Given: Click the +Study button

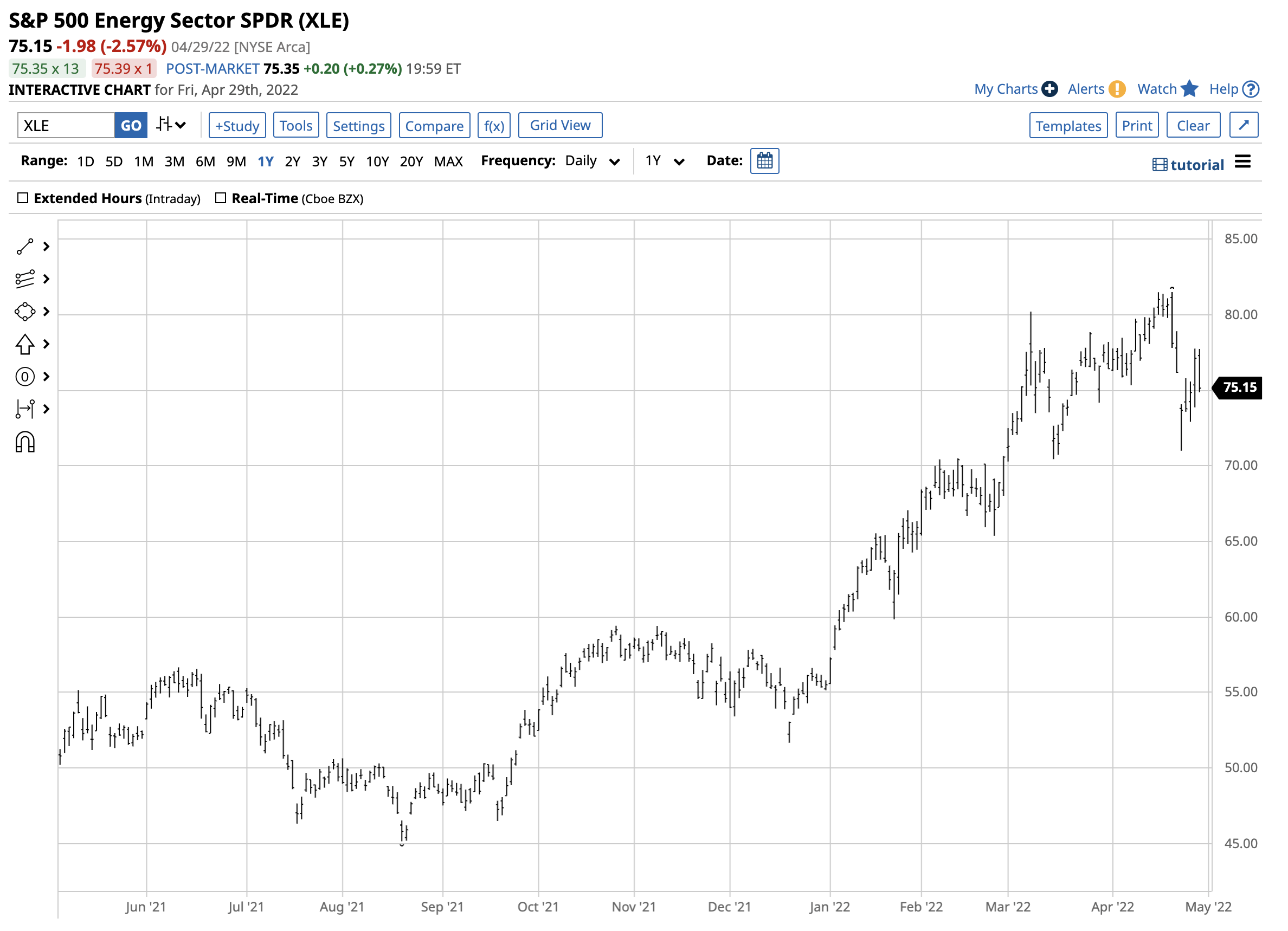Looking at the screenshot, I should 237,126.
